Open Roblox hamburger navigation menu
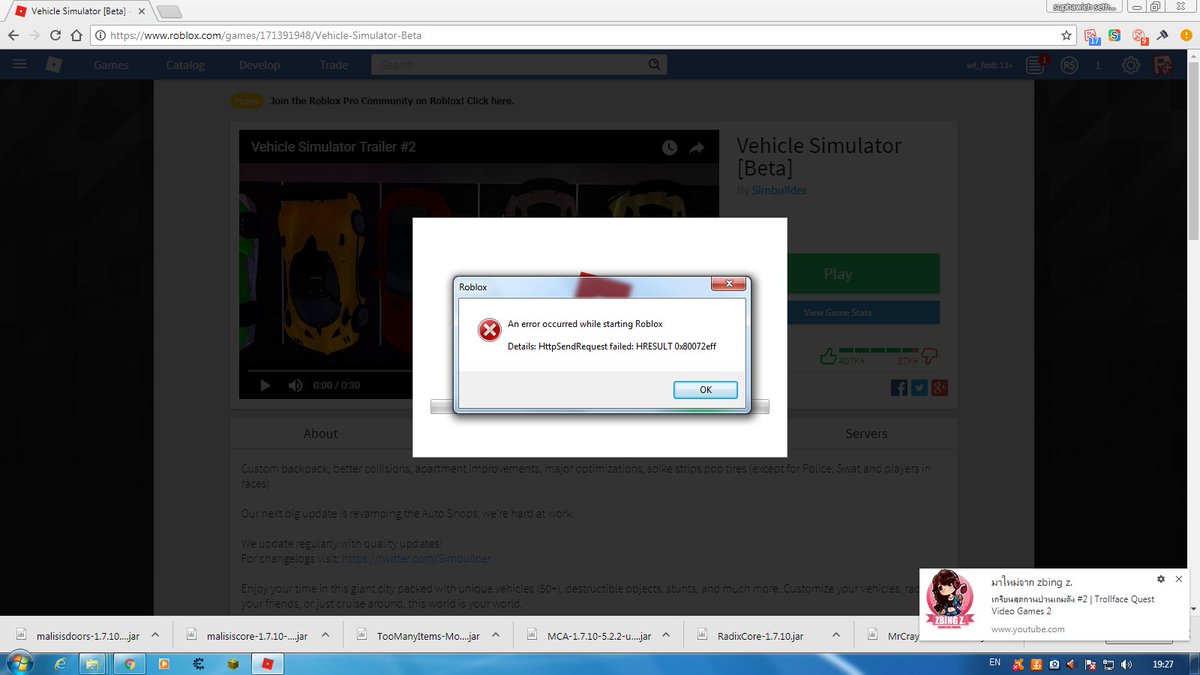1200x675 pixels. (19, 65)
